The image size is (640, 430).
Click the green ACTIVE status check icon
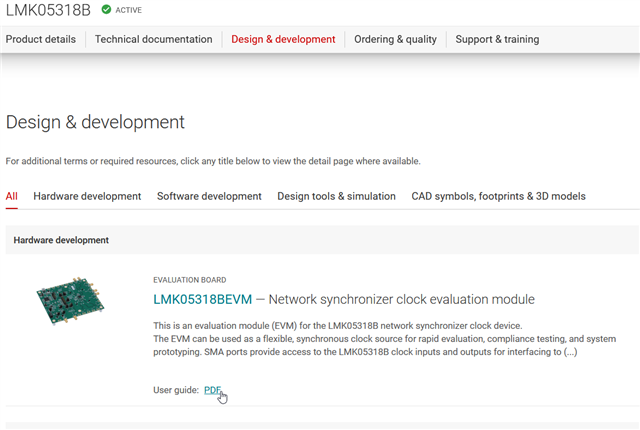(106, 9)
